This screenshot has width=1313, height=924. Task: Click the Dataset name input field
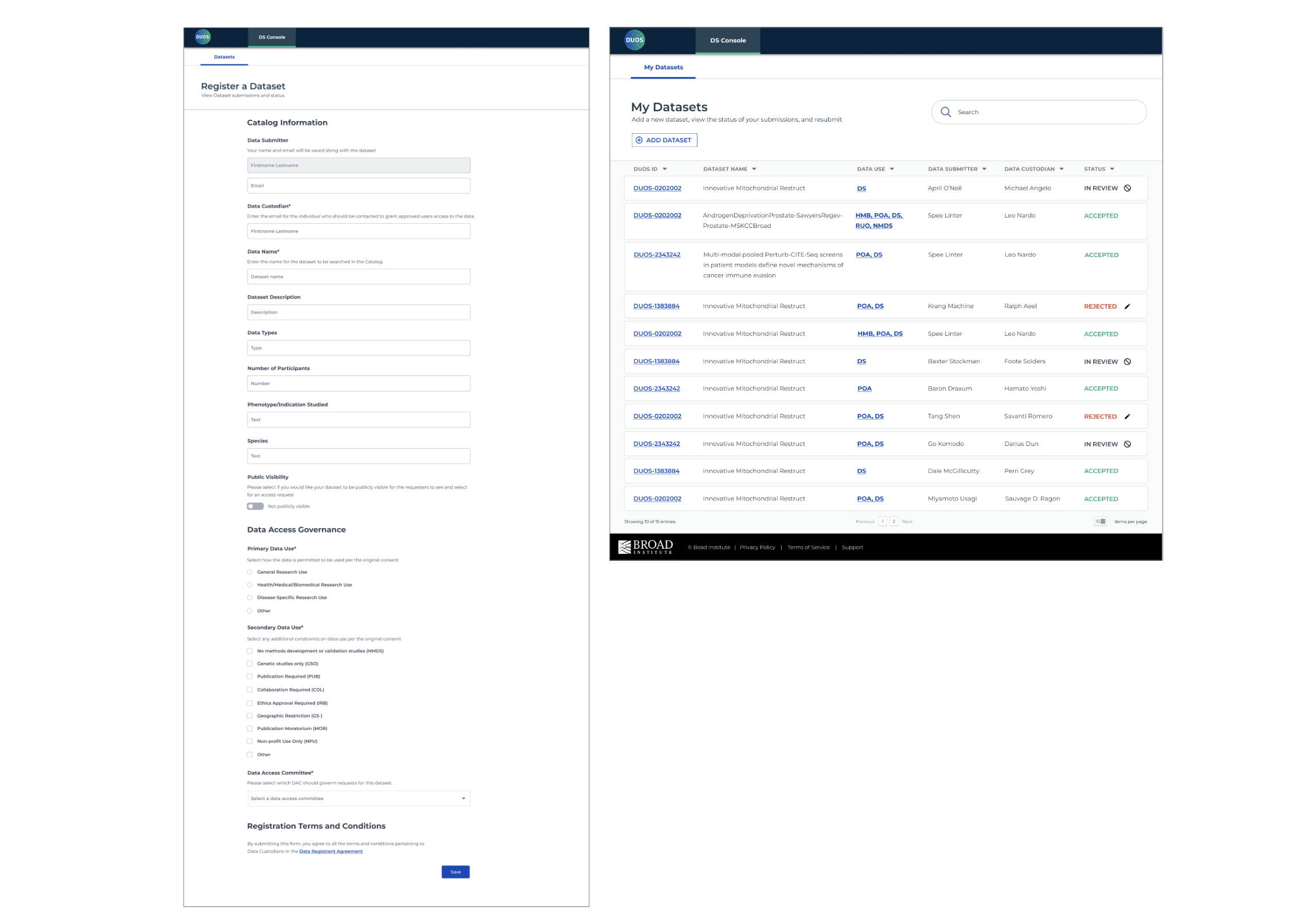(x=359, y=277)
